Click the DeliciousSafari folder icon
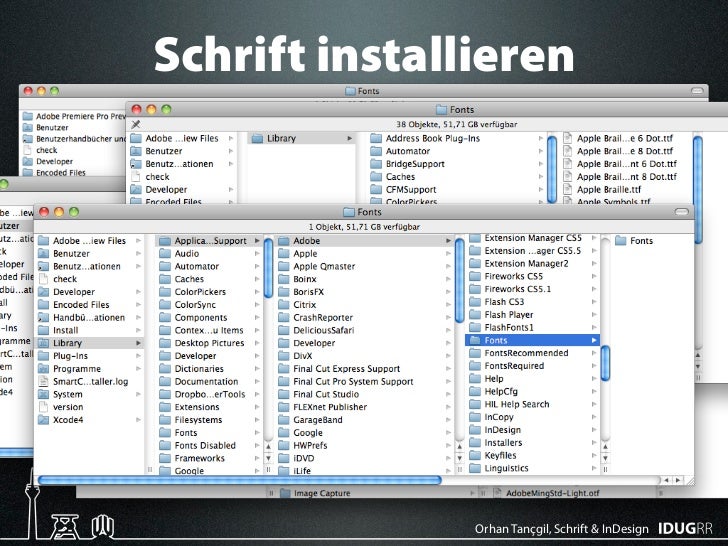This screenshot has width=728, height=546. point(283,330)
